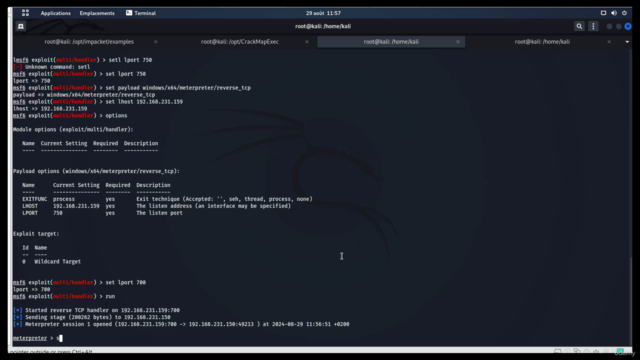Open the Emplacements menu
640x360 pixels.
(x=97, y=13)
